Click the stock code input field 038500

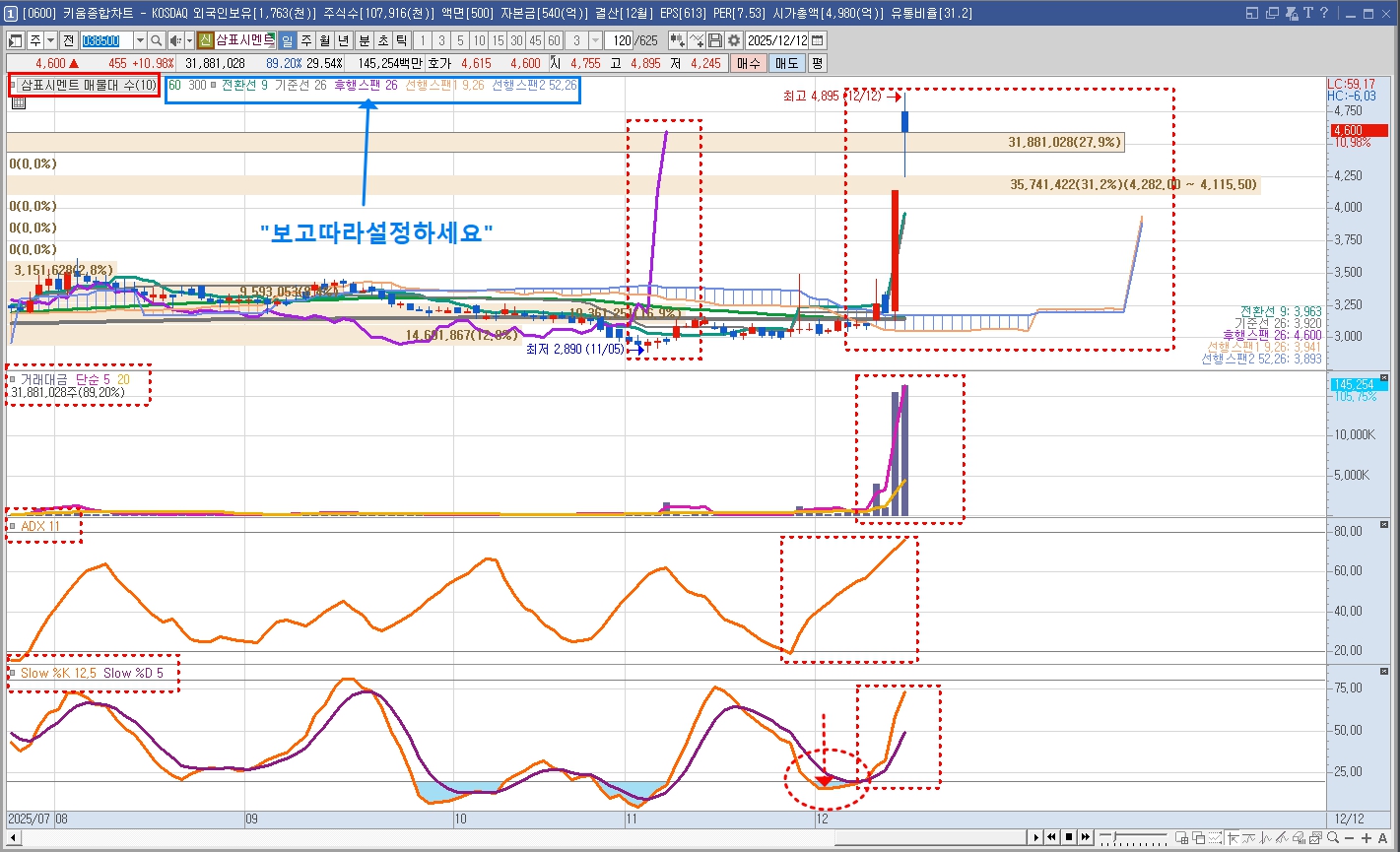[106, 40]
